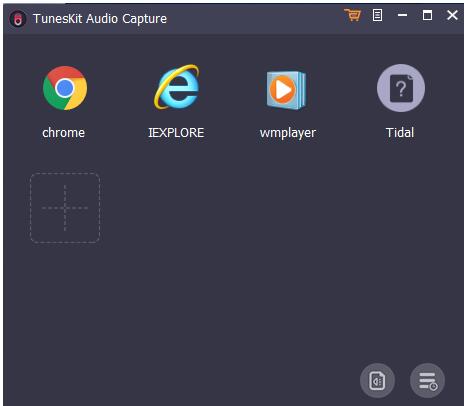Click the "Tidal" text label
The width and height of the screenshot is (464, 406).
tap(400, 133)
